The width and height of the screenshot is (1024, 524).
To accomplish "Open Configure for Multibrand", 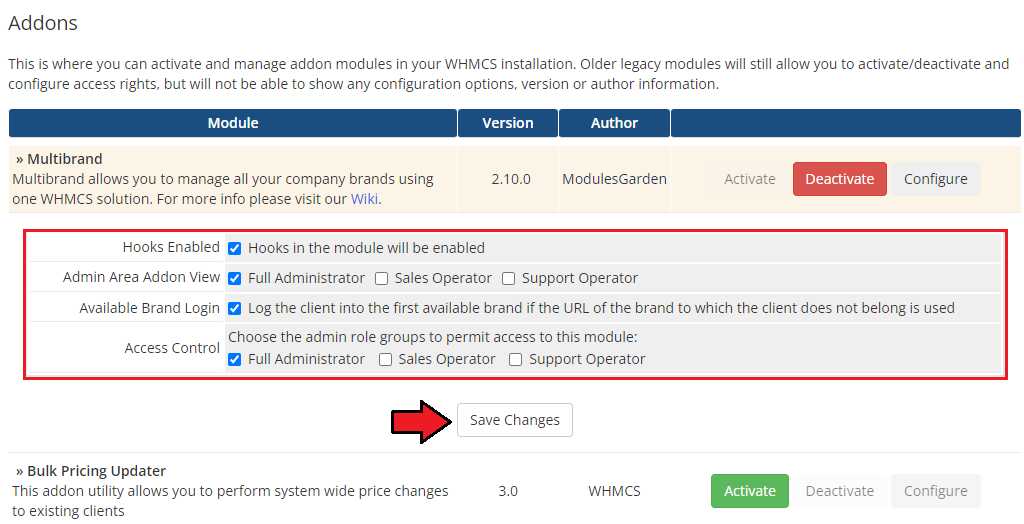I will (936, 179).
